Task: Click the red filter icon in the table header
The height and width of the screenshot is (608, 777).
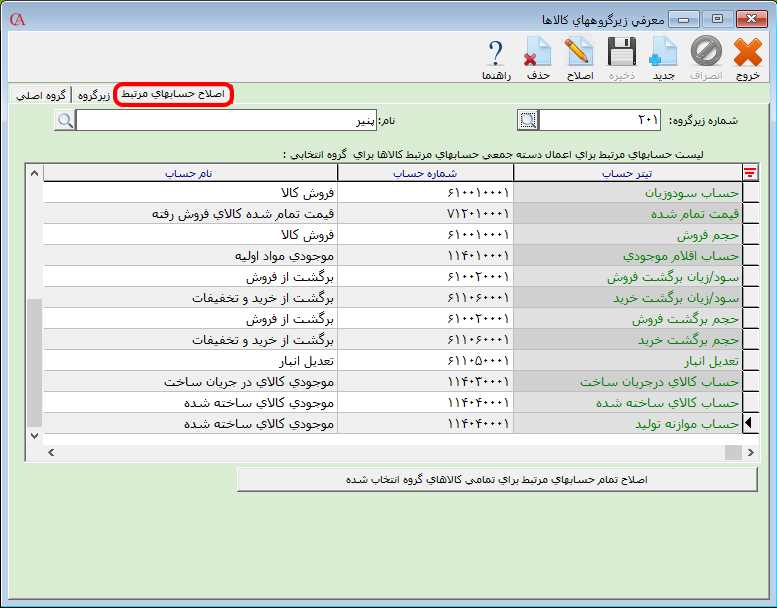Action: point(750,173)
